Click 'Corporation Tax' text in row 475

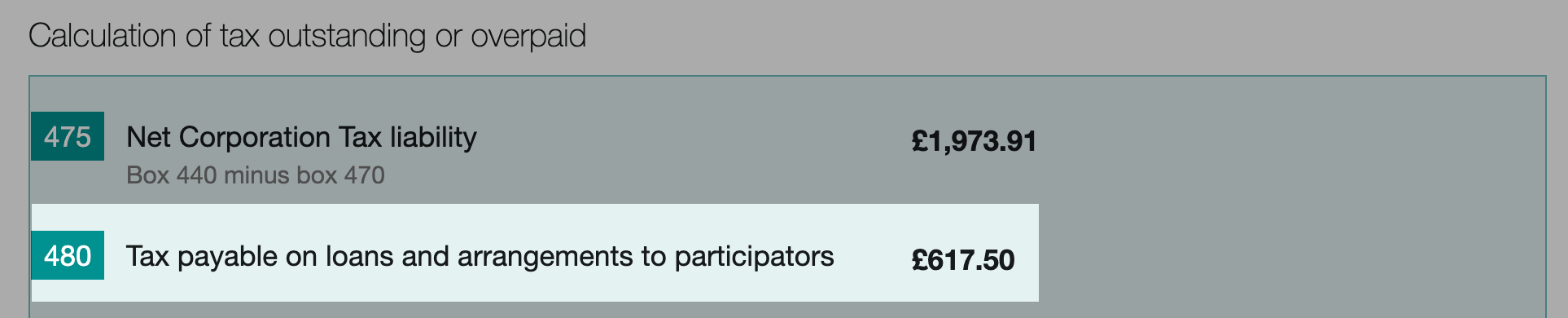point(280,137)
